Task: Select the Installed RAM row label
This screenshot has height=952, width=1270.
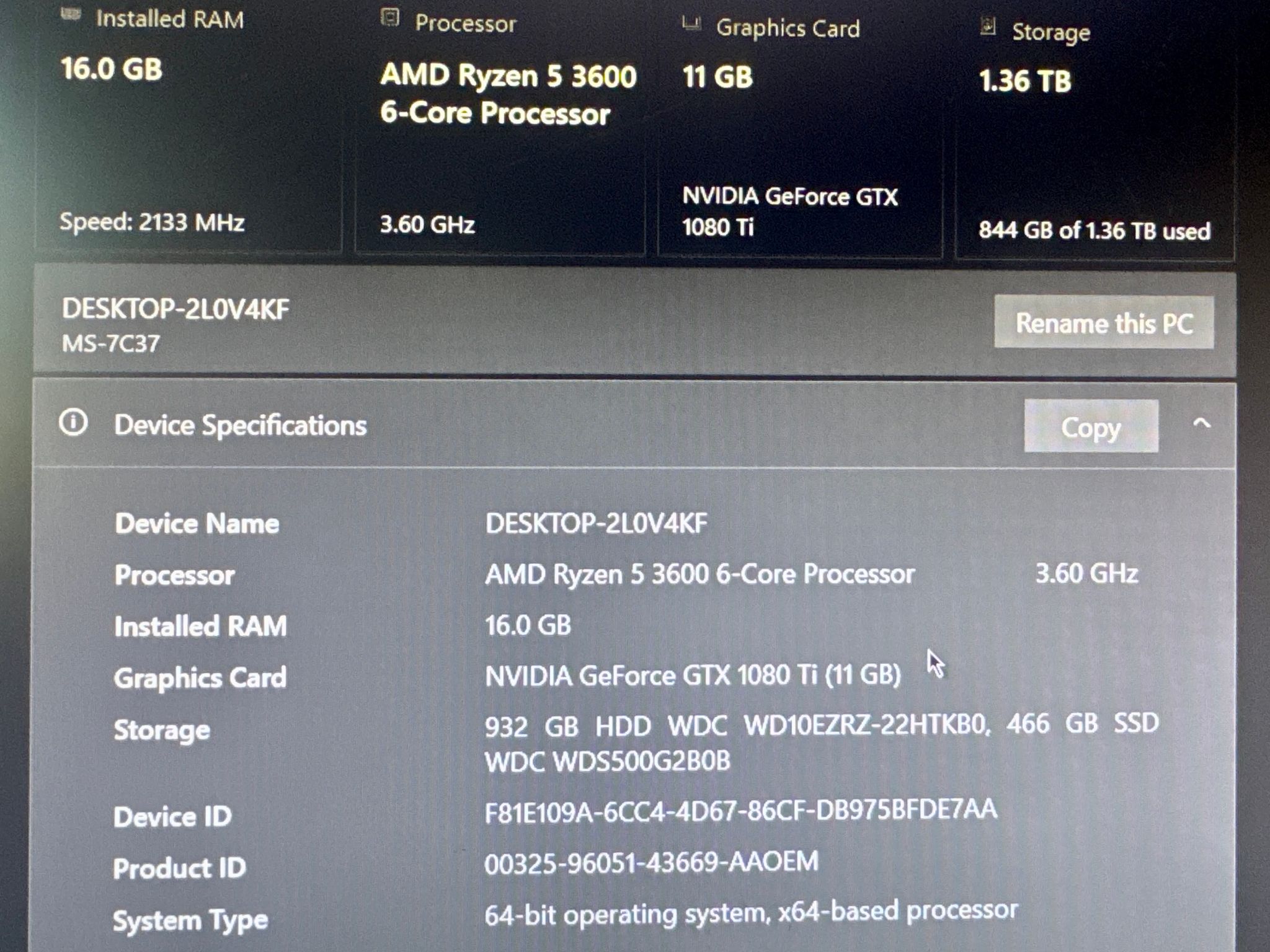Action: tap(201, 627)
